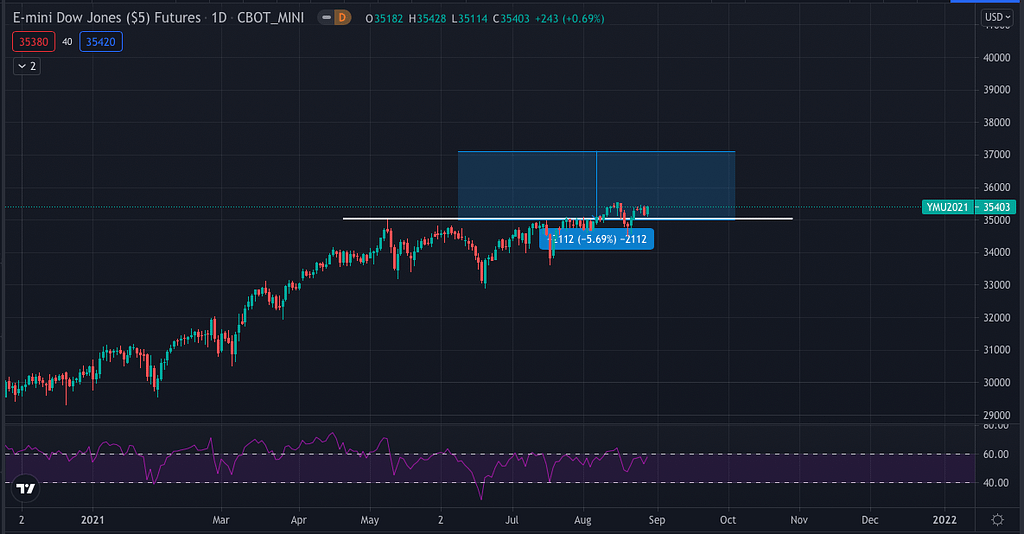The image size is (1024, 534).
Task: Click the Apr label on time axis
Action: pos(298,520)
